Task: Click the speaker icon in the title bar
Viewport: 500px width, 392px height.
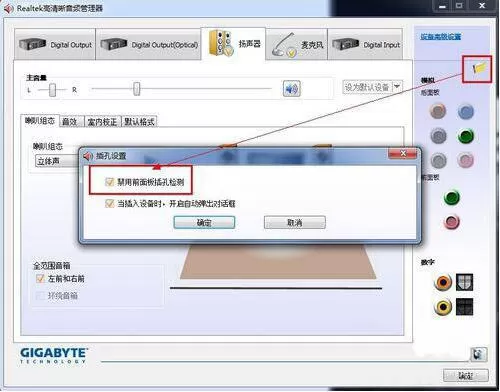Action: [x=9, y=8]
